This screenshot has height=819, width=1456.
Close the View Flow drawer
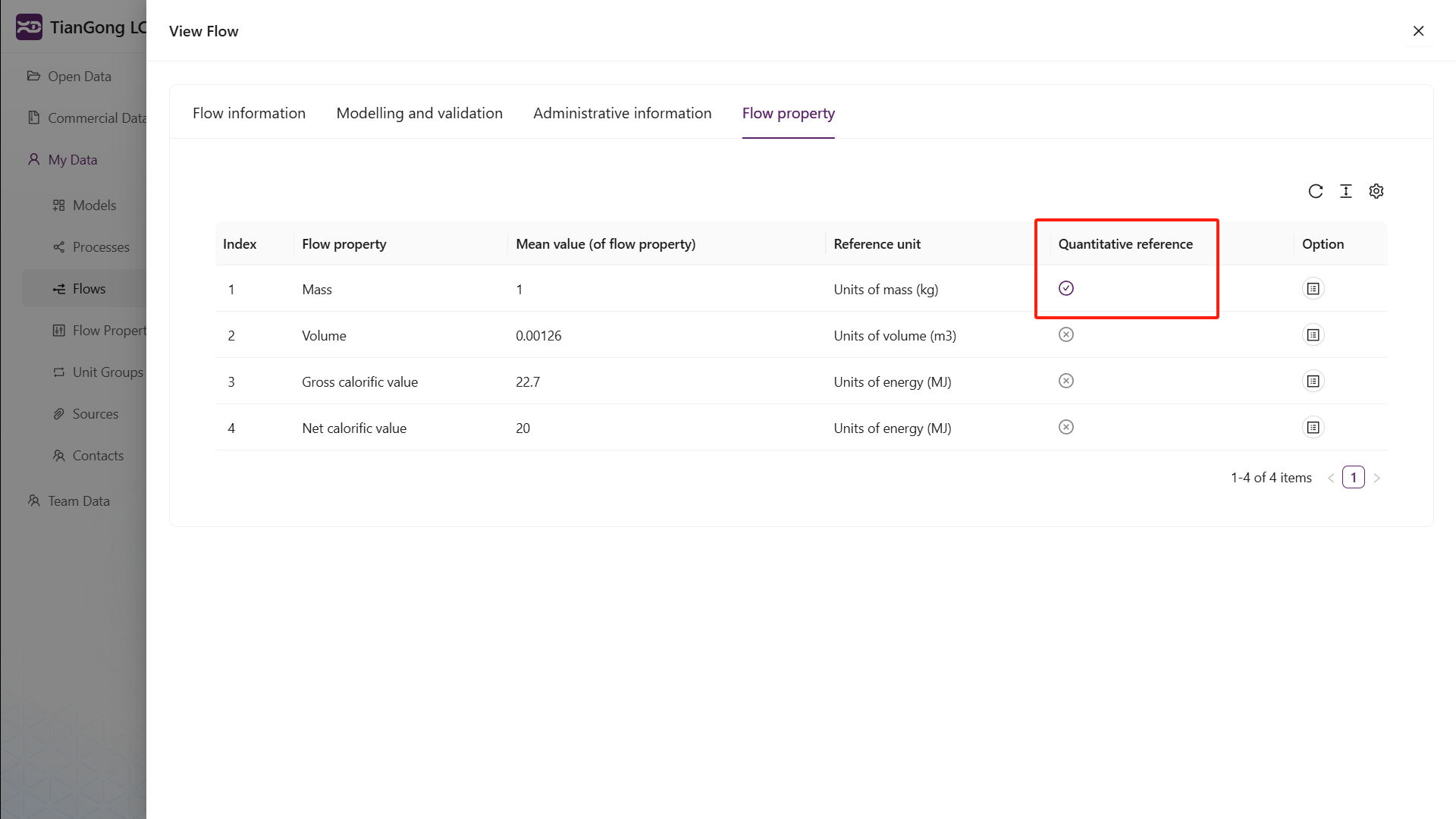(1418, 31)
